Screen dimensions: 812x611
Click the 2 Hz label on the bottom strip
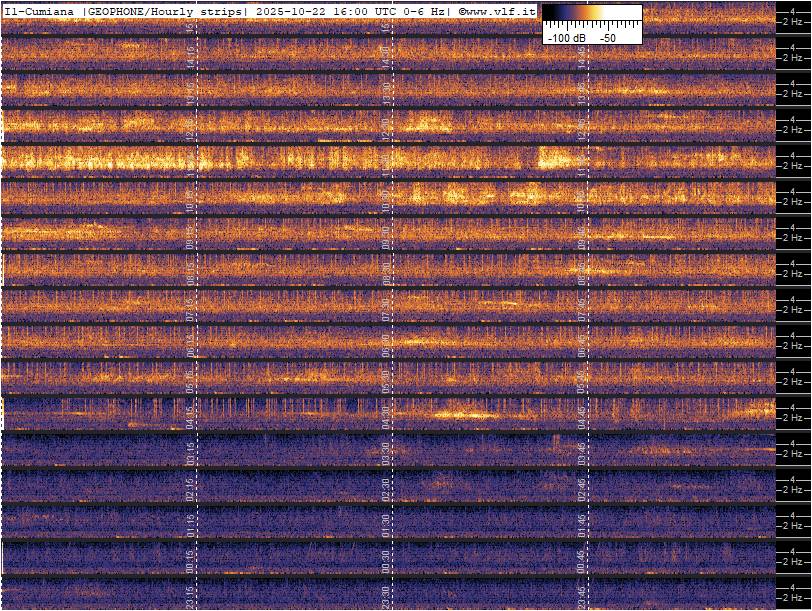pos(792,598)
